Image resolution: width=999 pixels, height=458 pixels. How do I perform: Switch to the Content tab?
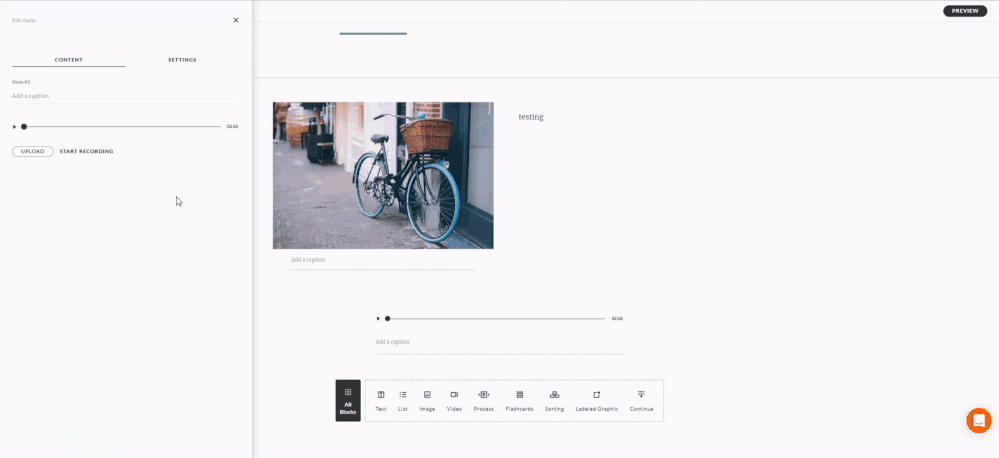tap(69, 60)
